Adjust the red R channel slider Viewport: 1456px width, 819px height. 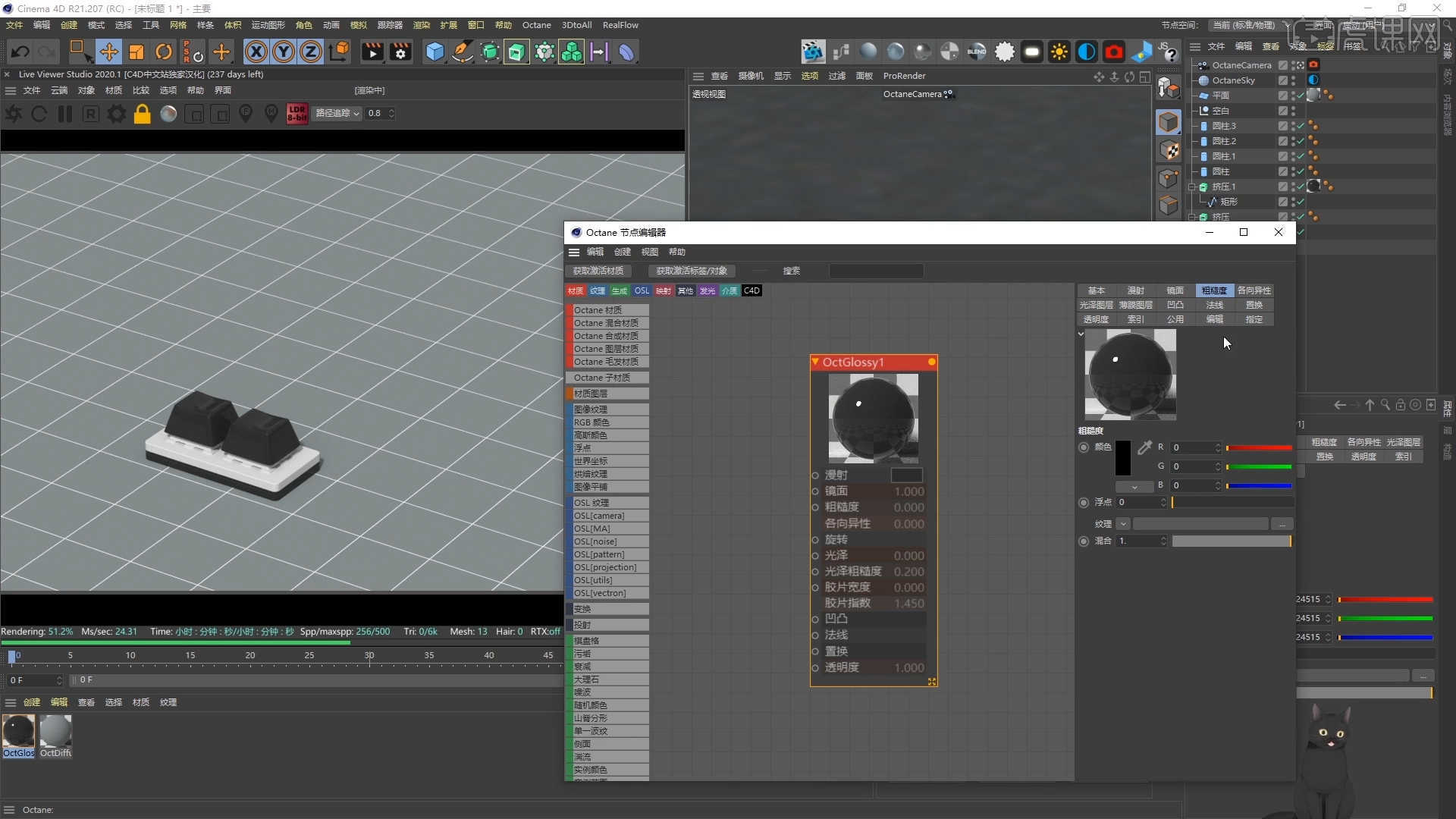[x=1259, y=447]
